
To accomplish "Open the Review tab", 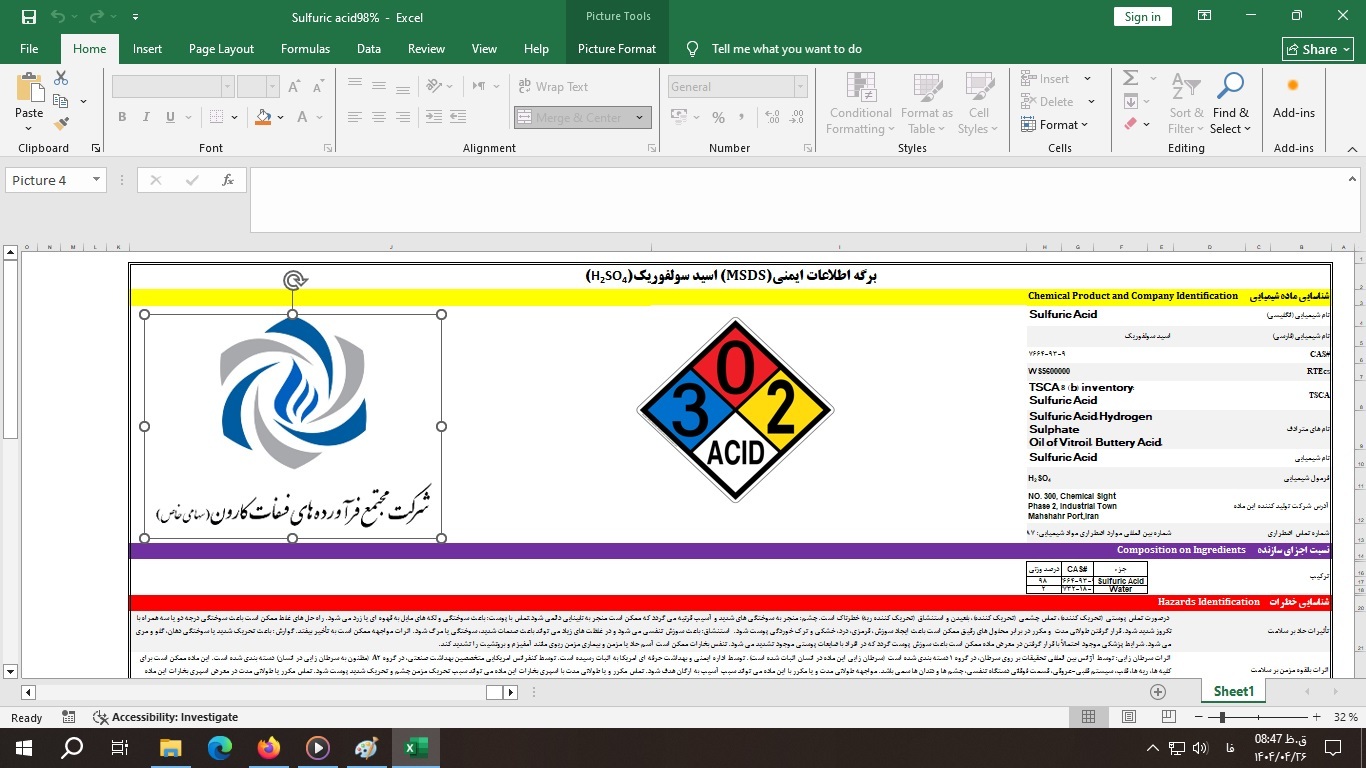I will [426, 48].
